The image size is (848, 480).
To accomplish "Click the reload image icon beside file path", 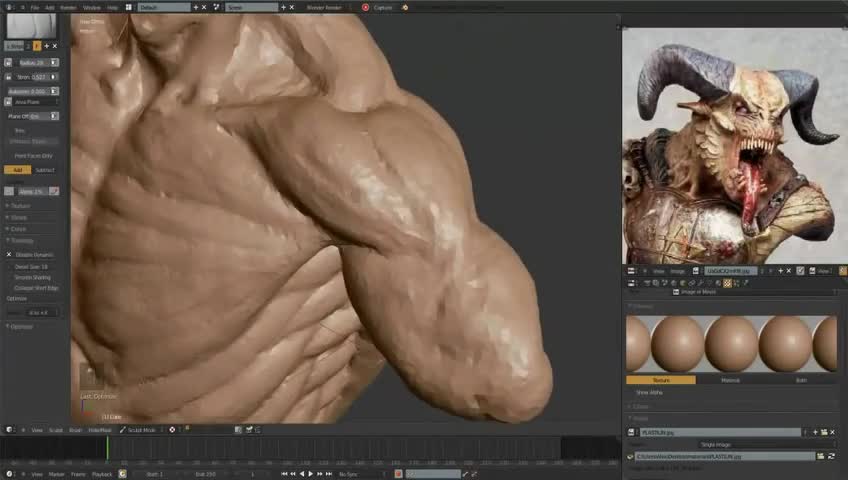I will 831,456.
